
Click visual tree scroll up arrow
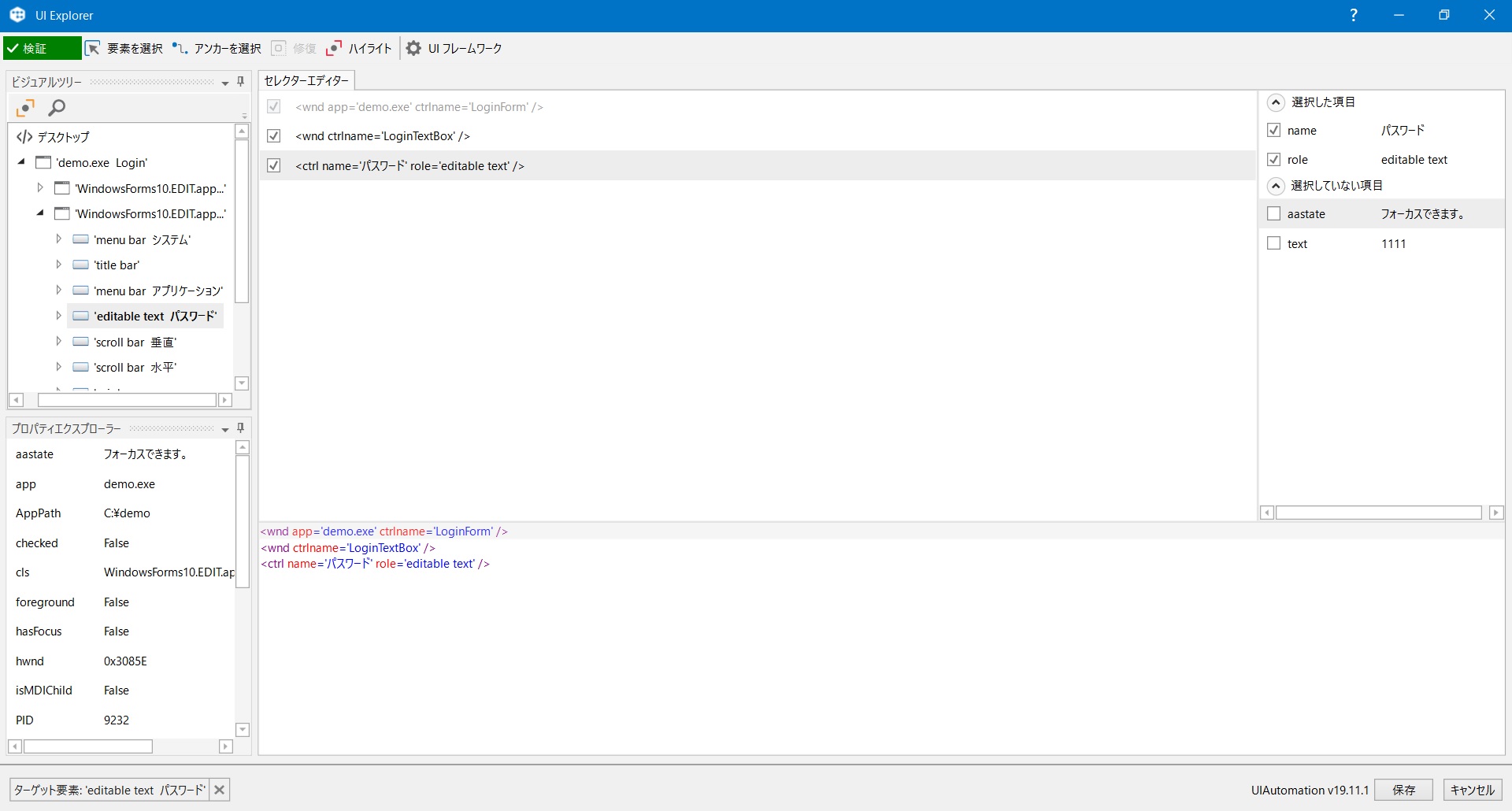pyautogui.click(x=242, y=131)
